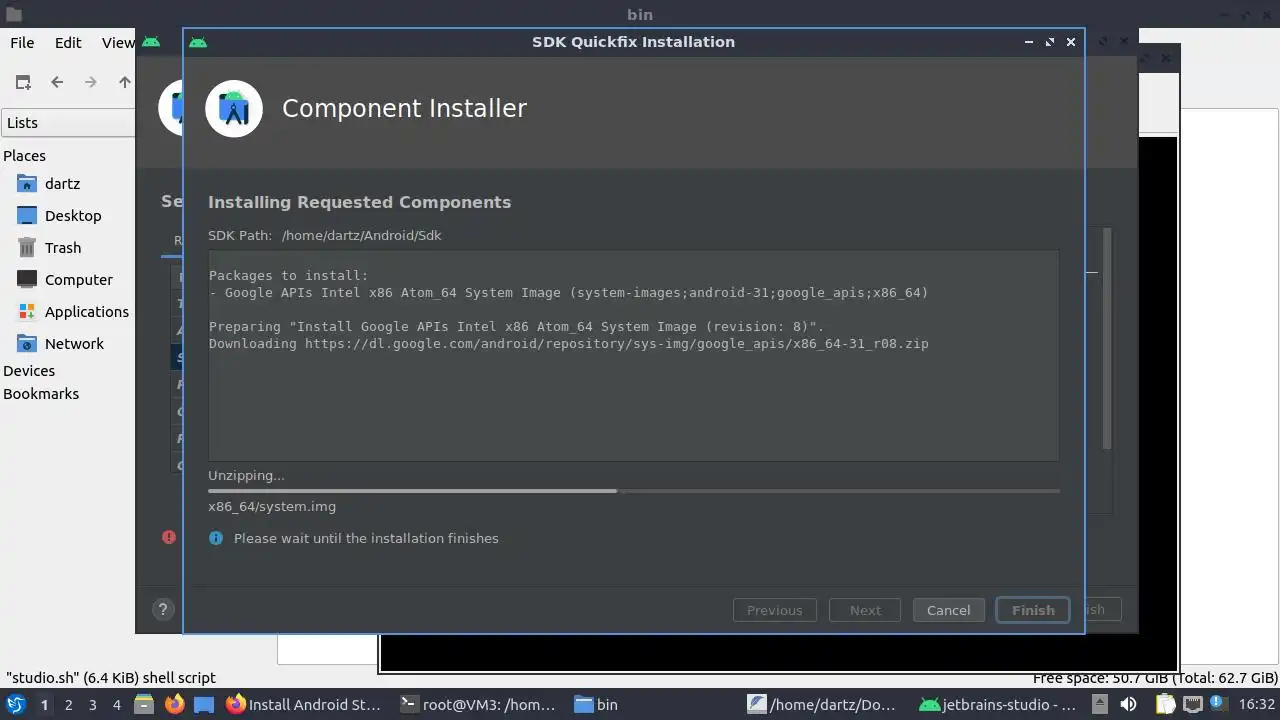Click the Desktop icon in sidebar
This screenshot has height=720, width=1280.
[27, 216]
